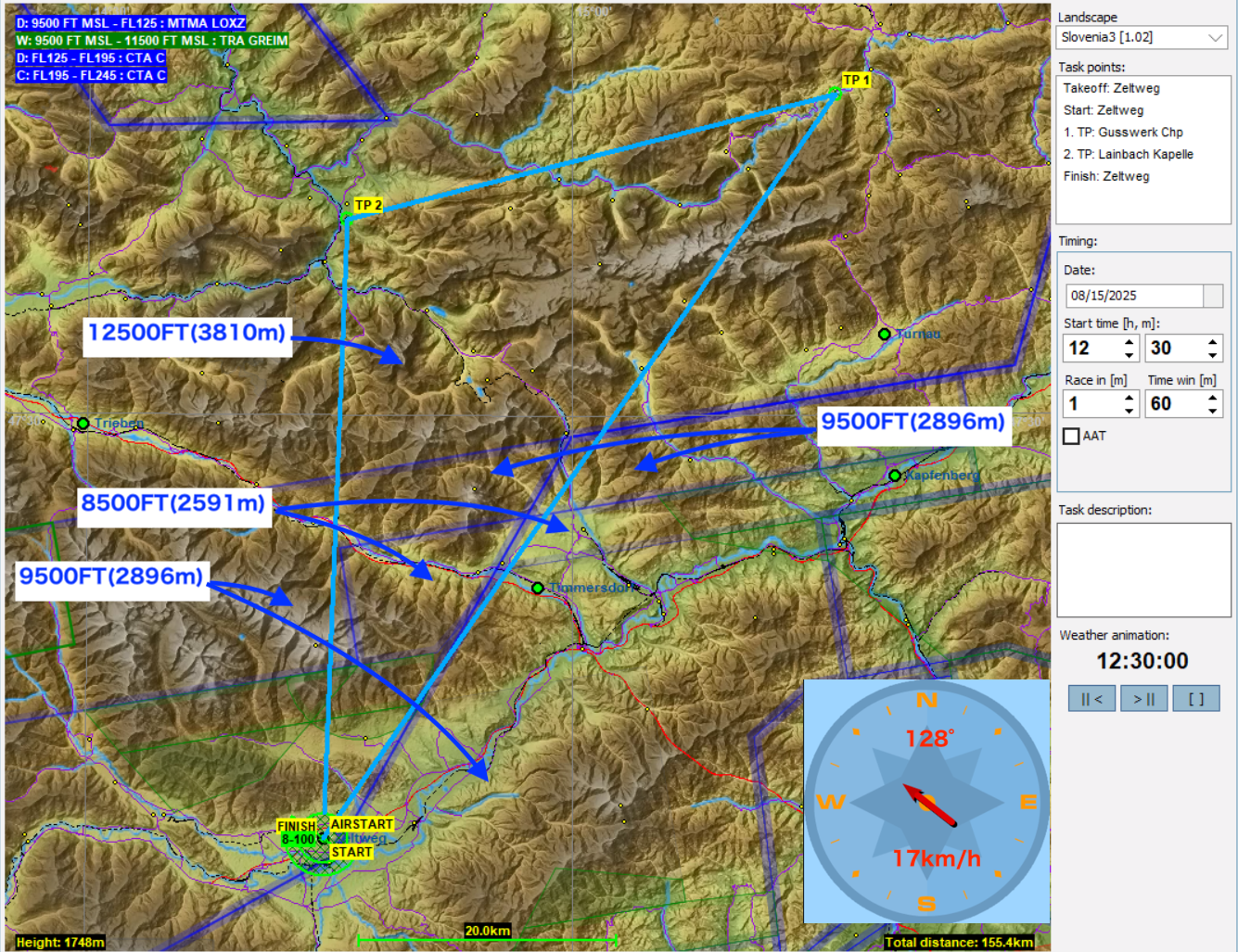Viewport: 1238px width, 952px height.
Task: Click the FINISH marker at Zeltweg
Action: coord(296,826)
